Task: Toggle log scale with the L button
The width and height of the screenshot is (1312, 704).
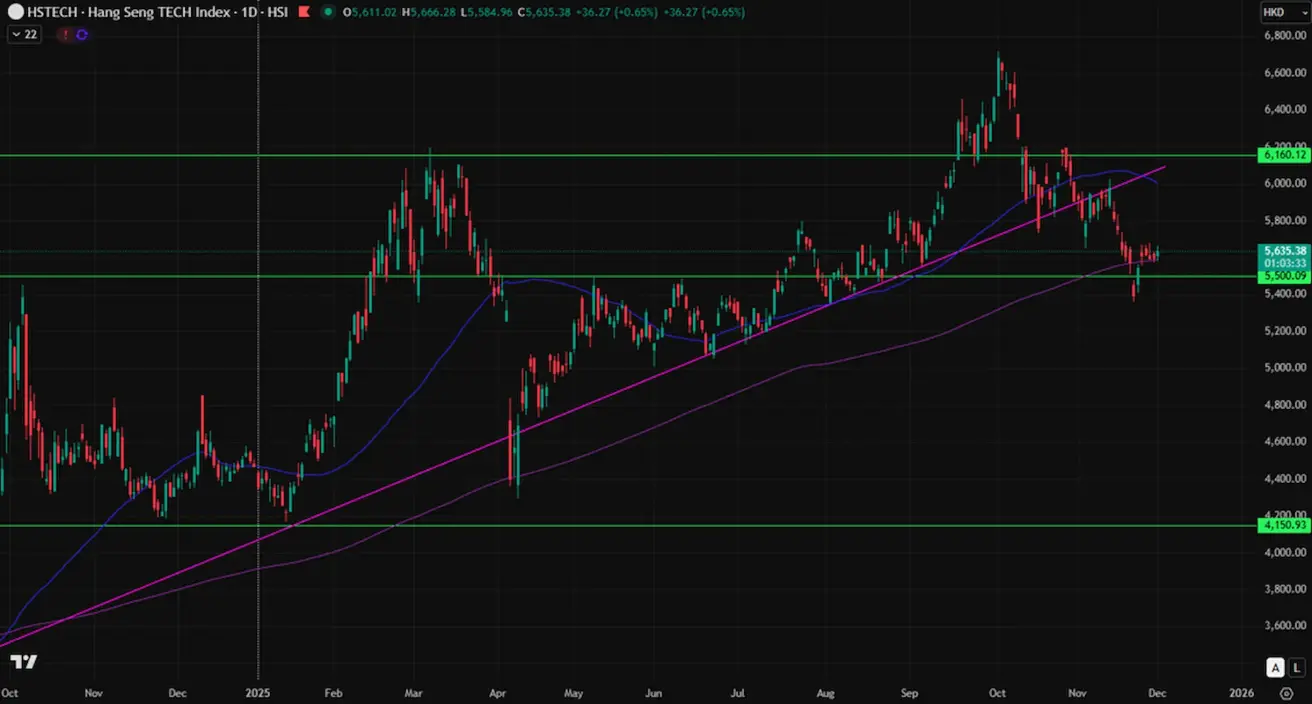Action: [1296, 668]
